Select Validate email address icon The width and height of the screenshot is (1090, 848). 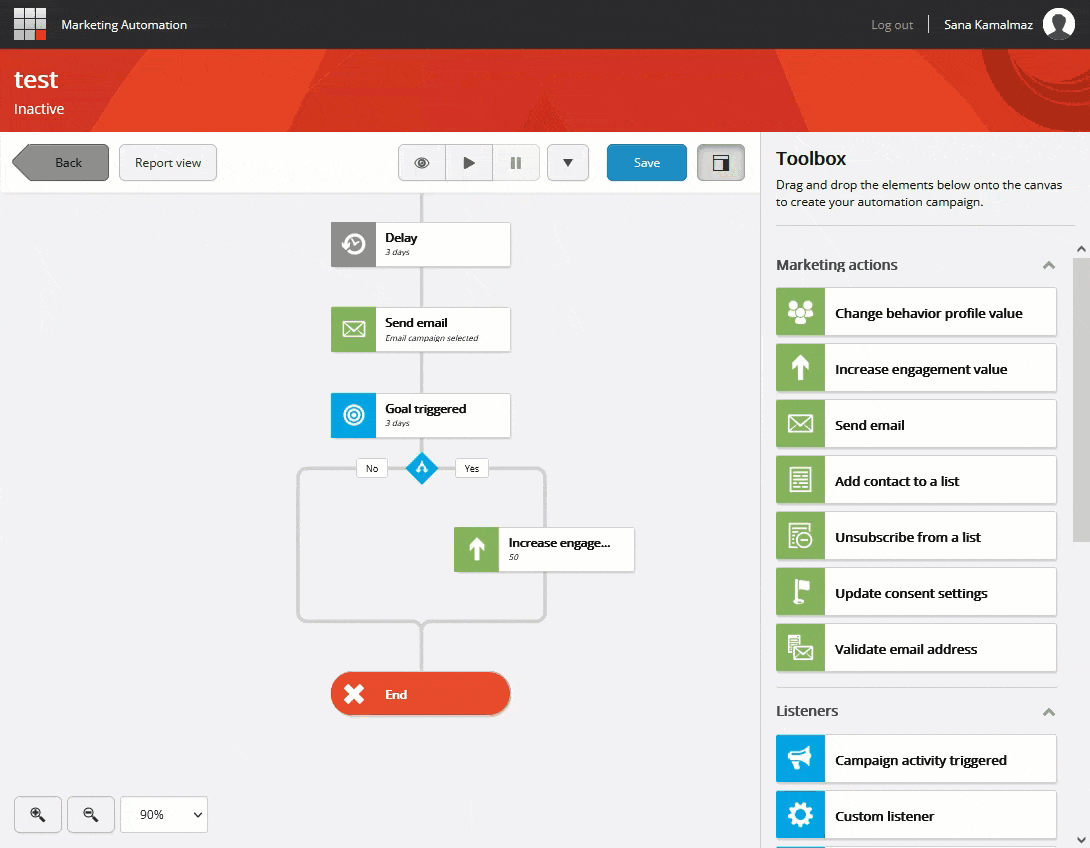pyautogui.click(x=801, y=648)
